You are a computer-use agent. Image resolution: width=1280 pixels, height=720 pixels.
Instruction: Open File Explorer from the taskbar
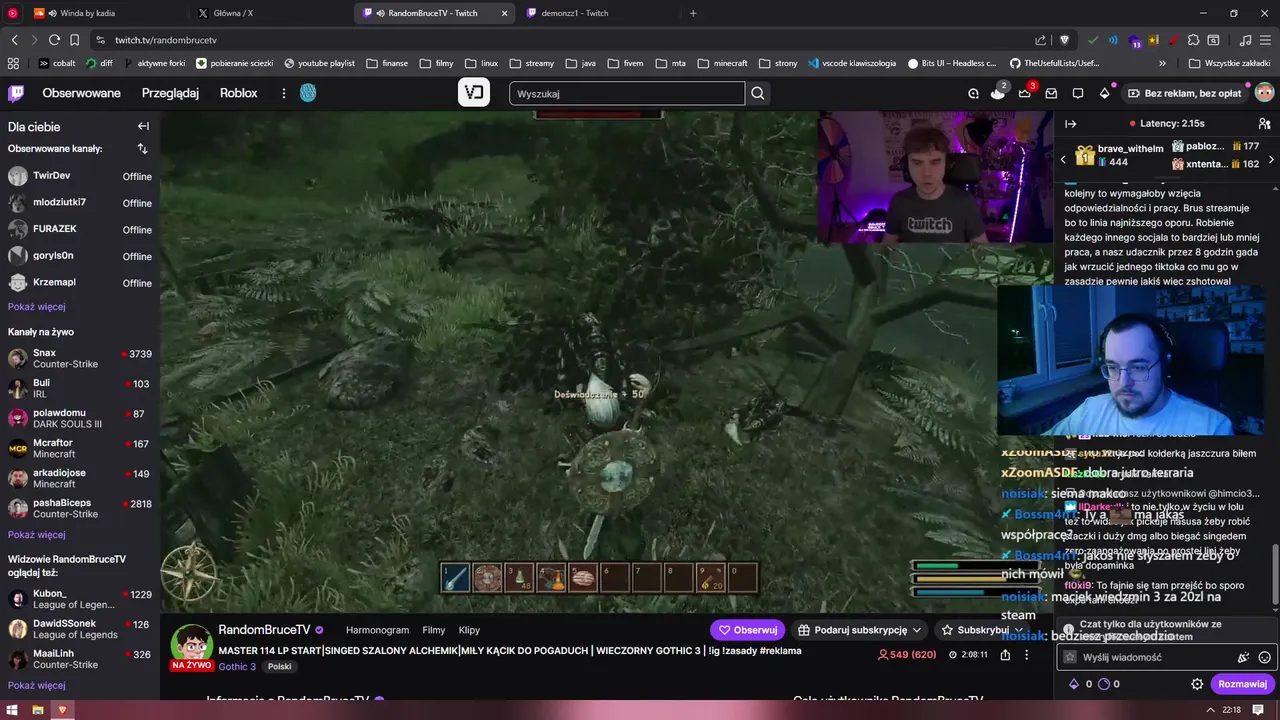coord(37,710)
